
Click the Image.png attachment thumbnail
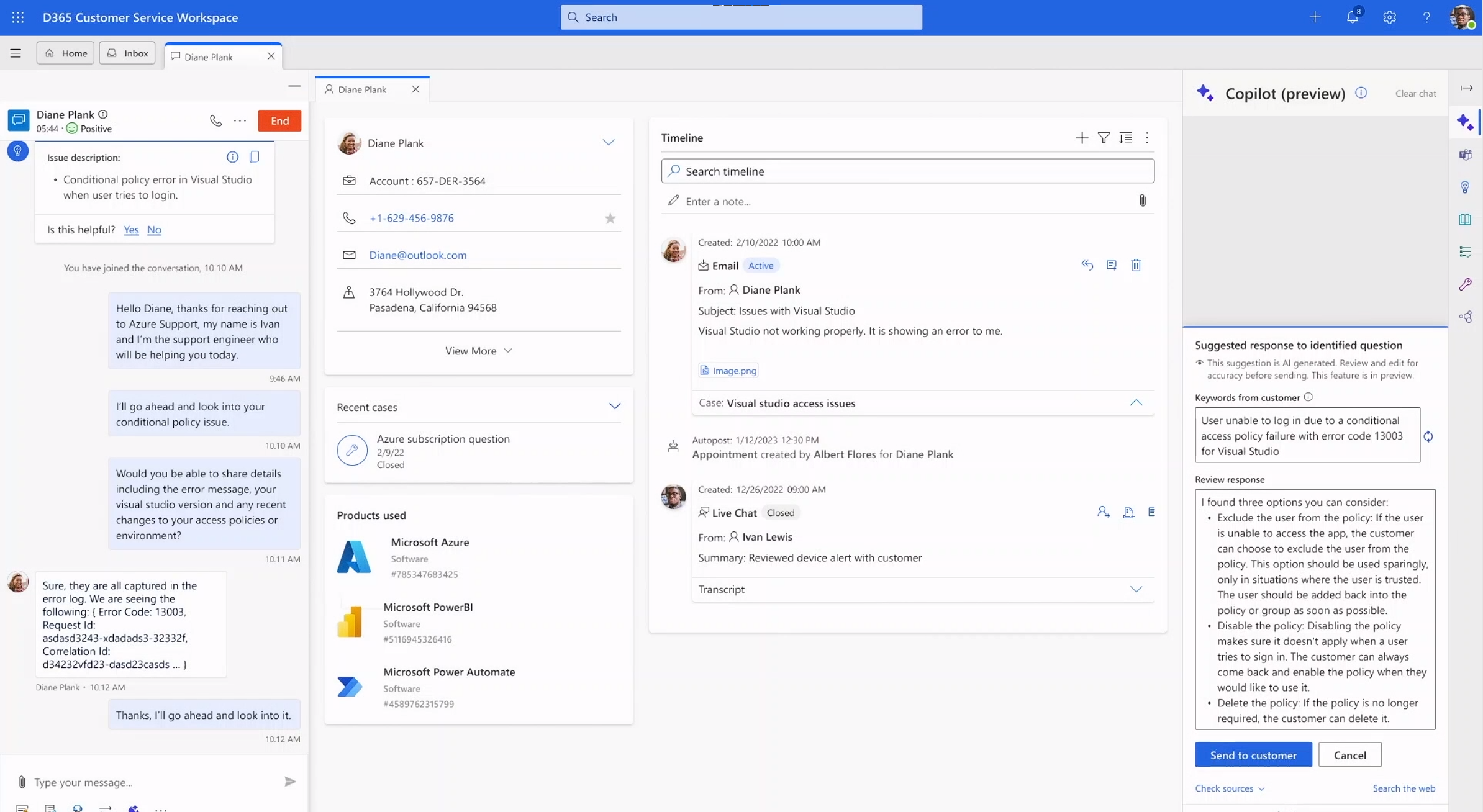[x=728, y=370]
